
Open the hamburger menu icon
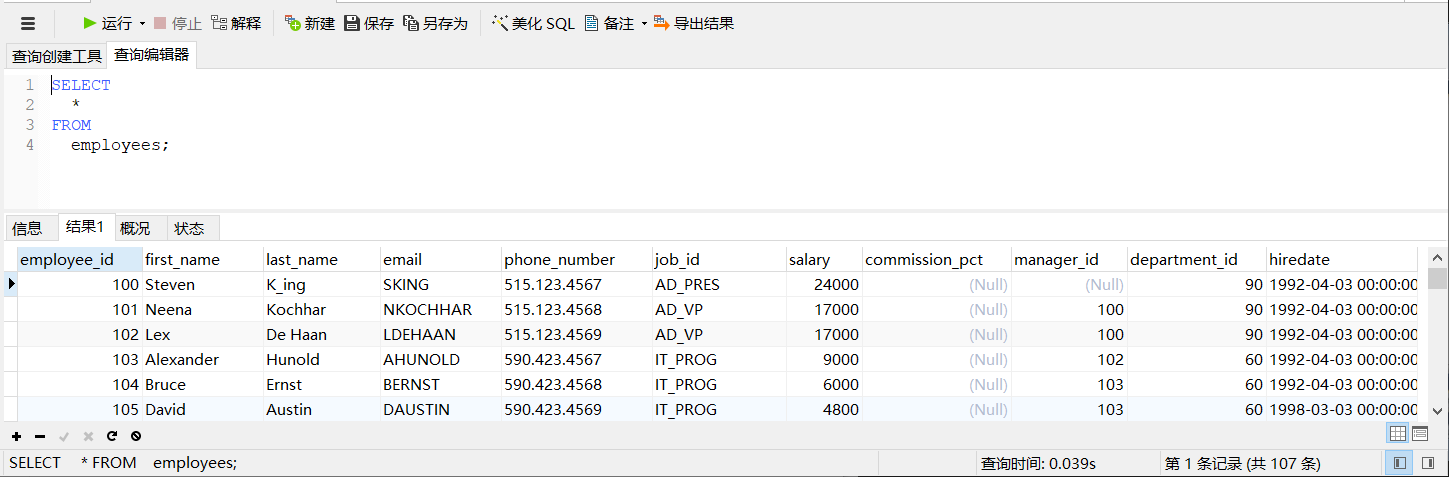click(x=27, y=23)
